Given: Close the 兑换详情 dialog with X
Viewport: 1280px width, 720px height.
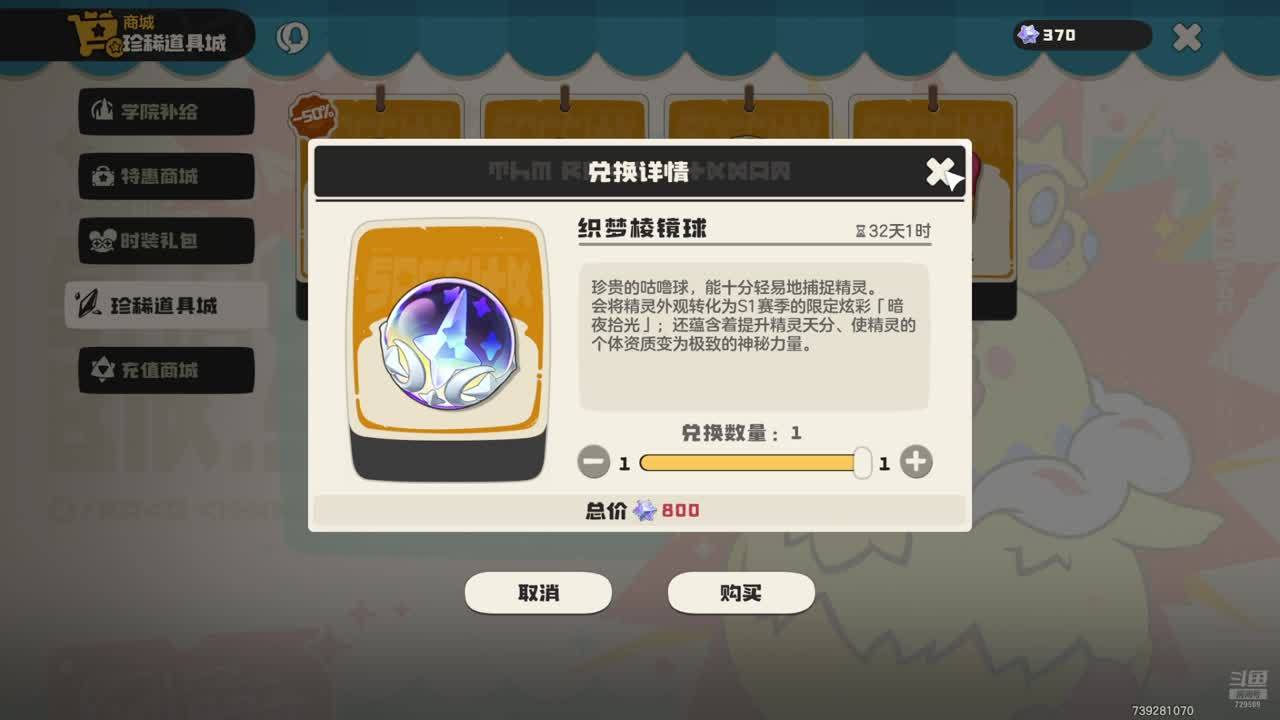Looking at the screenshot, I should point(940,172).
